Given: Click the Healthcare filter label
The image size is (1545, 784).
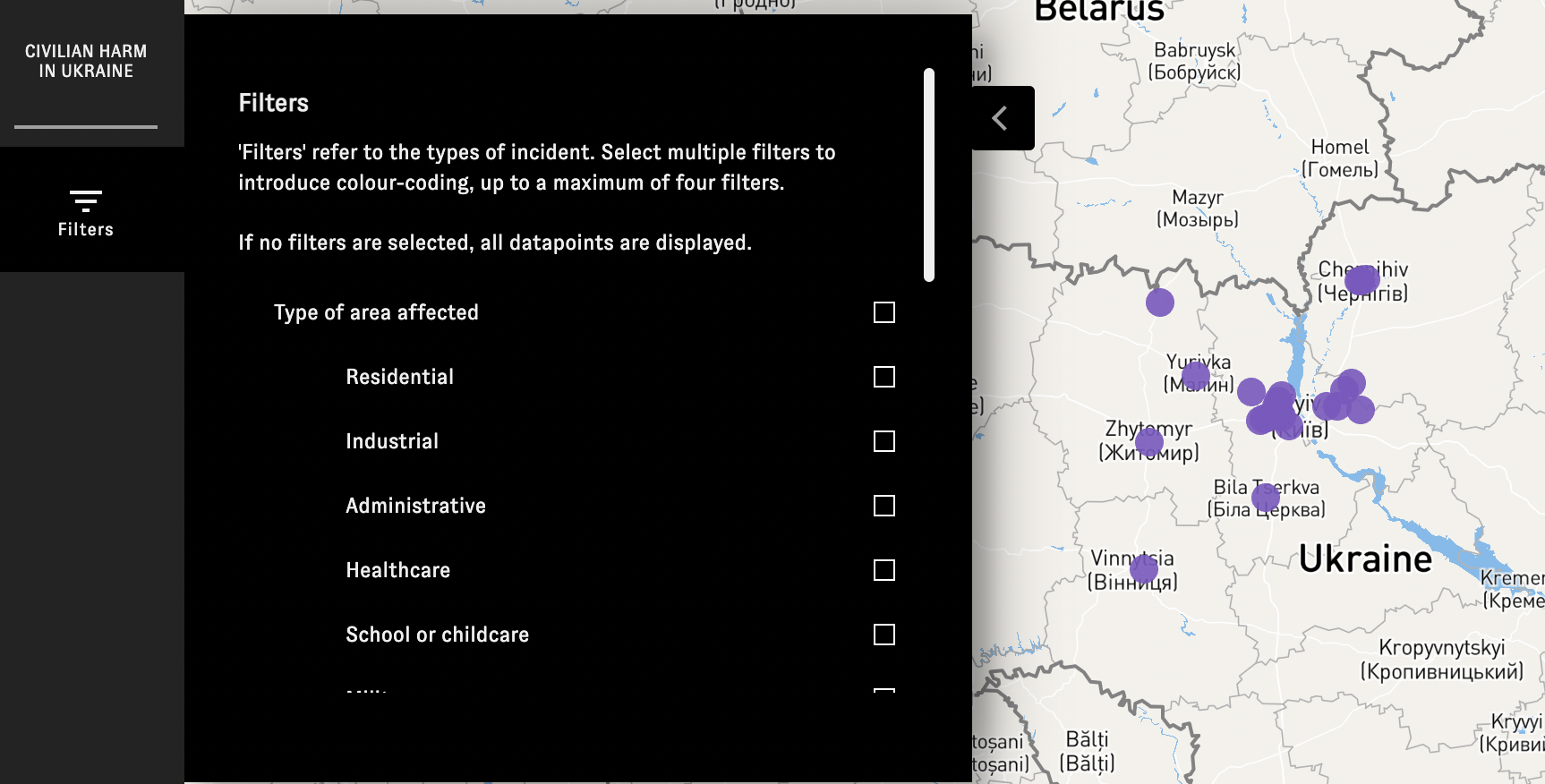Looking at the screenshot, I should click(397, 570).
